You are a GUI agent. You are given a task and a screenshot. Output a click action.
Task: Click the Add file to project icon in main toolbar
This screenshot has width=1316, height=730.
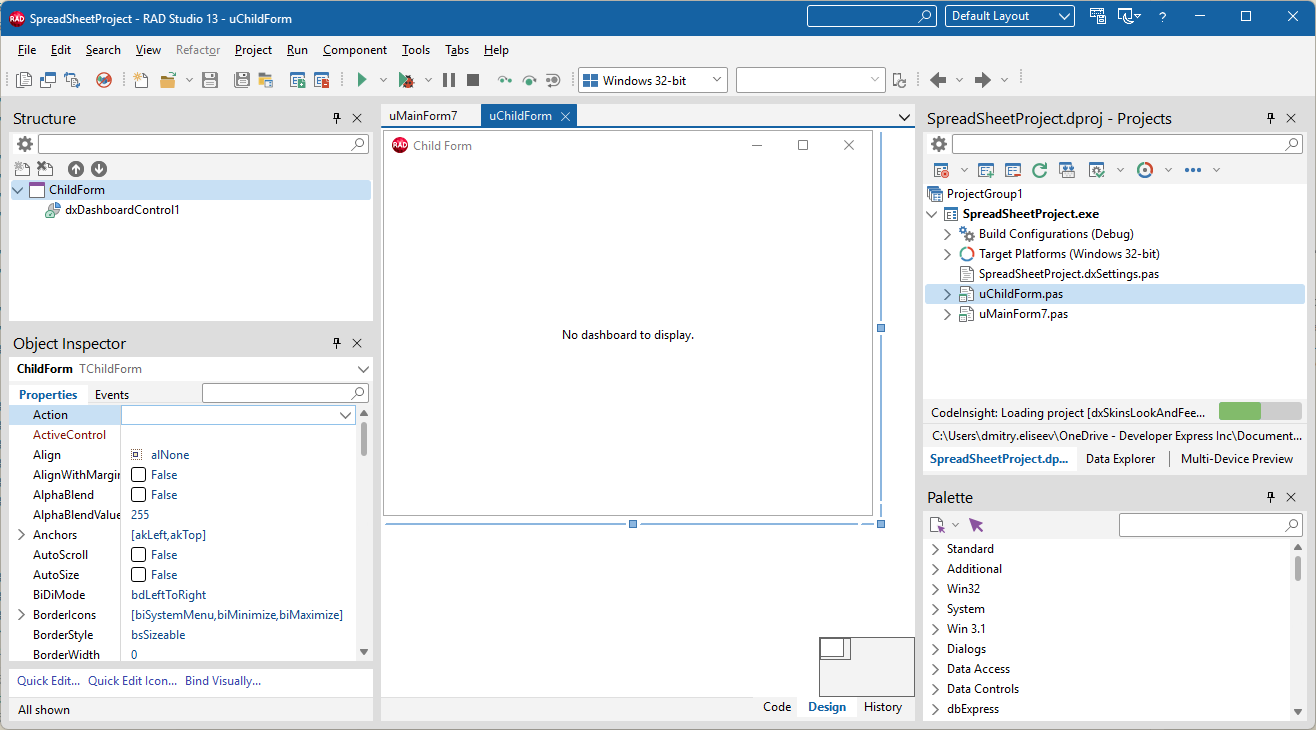298,80
